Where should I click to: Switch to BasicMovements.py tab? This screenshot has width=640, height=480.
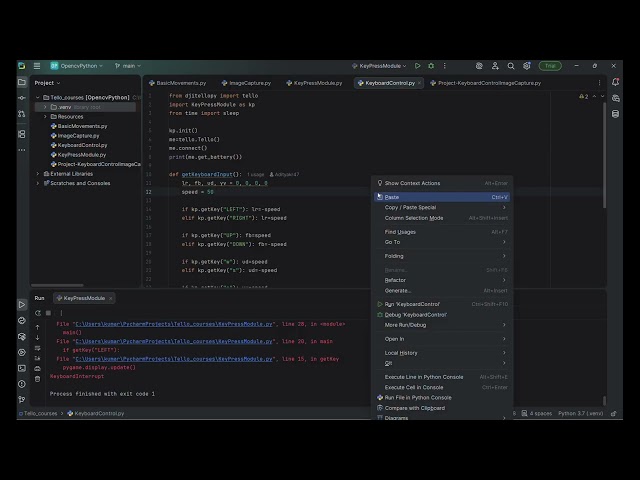tap(178, 83)
